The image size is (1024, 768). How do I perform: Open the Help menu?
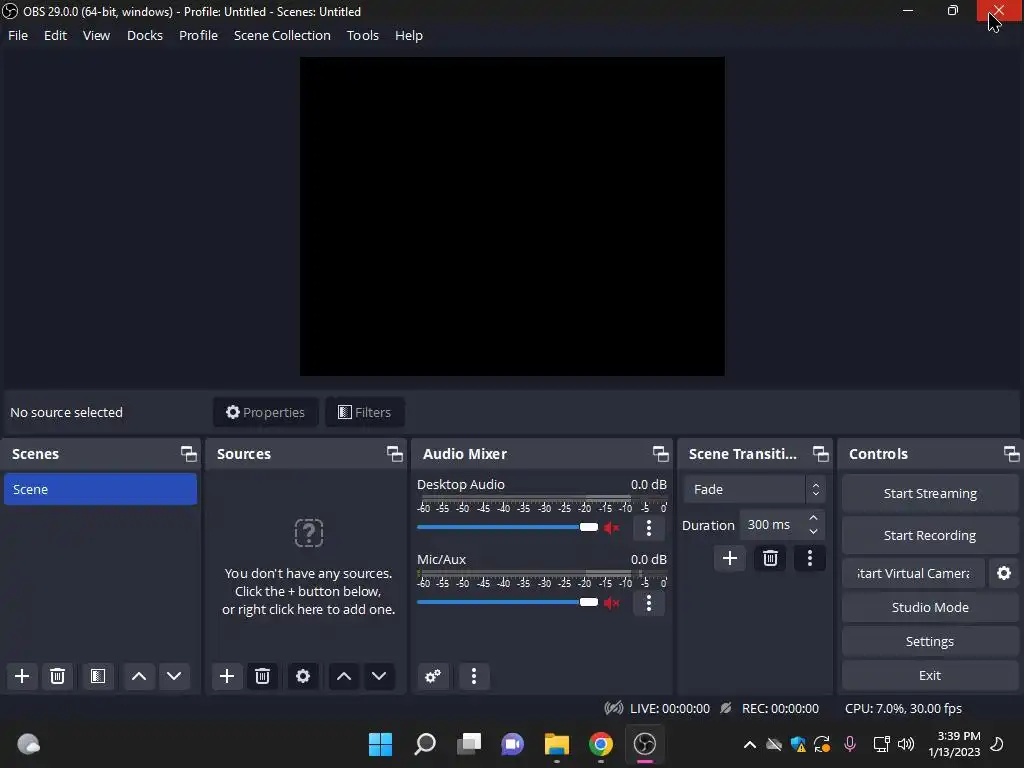(x=409, y=35)
